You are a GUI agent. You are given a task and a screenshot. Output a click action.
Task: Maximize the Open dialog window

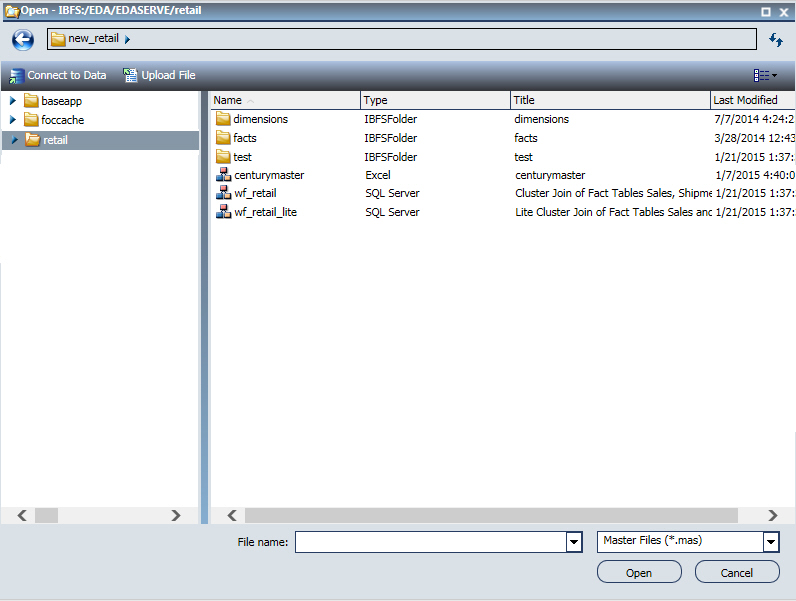[766, 12]
